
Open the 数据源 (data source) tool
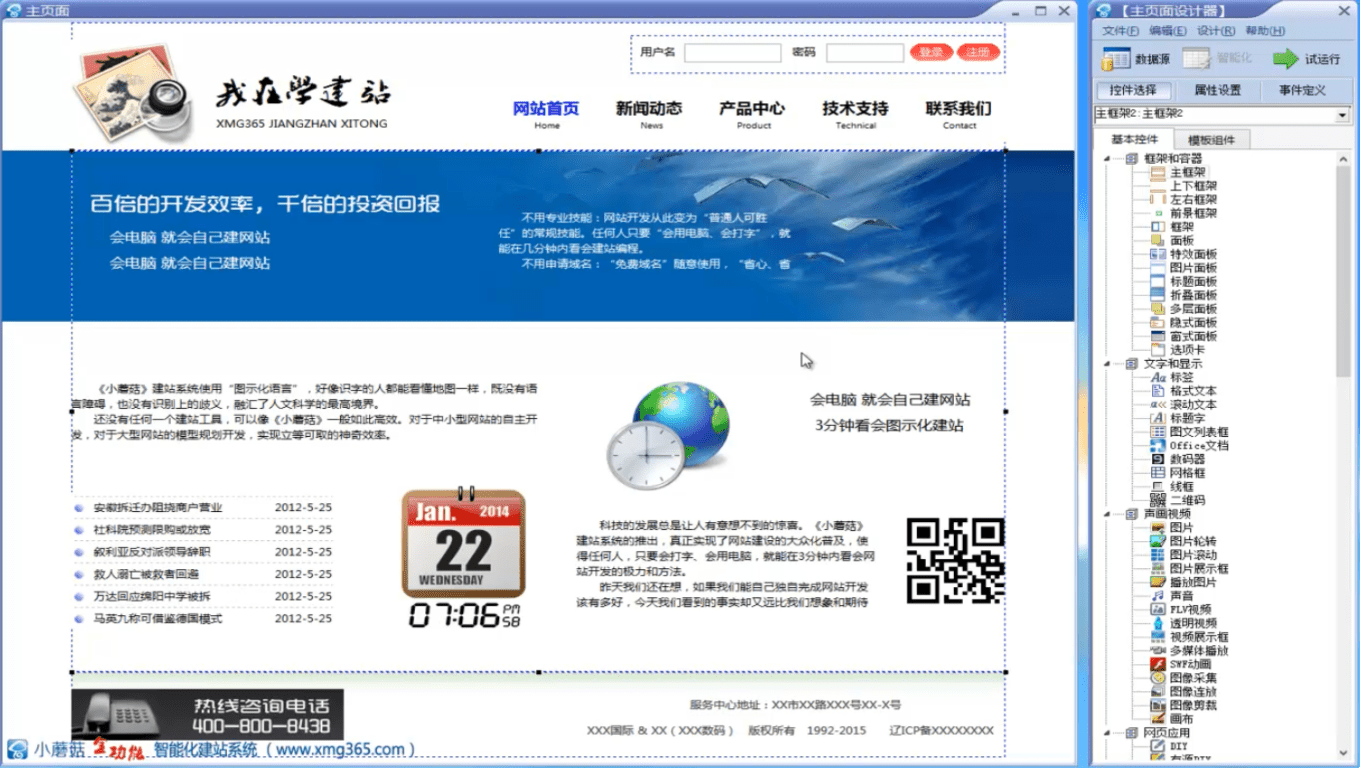1141,58
